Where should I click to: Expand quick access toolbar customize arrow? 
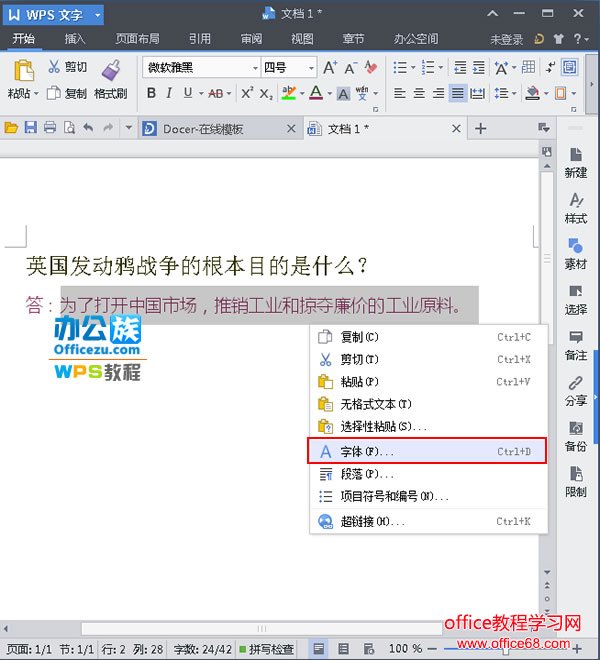(x=129, y=127)
